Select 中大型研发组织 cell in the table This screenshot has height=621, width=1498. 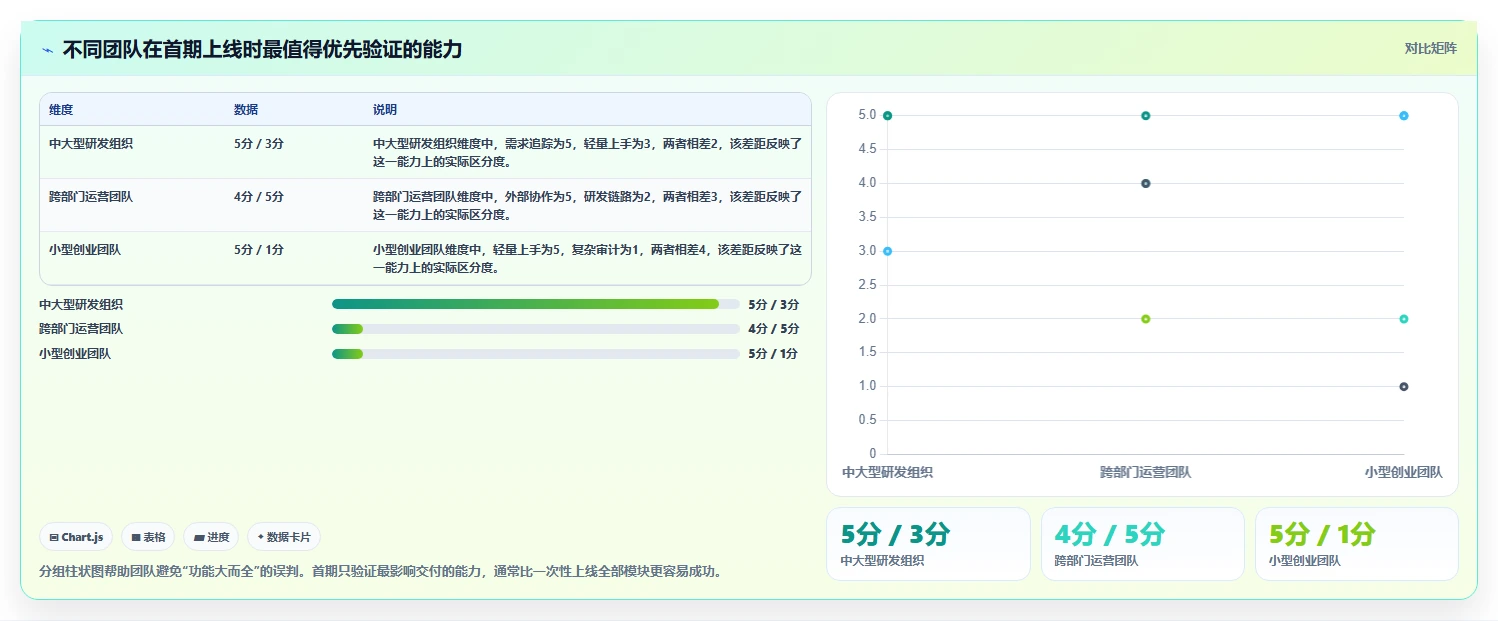click(x=91, y=144)
